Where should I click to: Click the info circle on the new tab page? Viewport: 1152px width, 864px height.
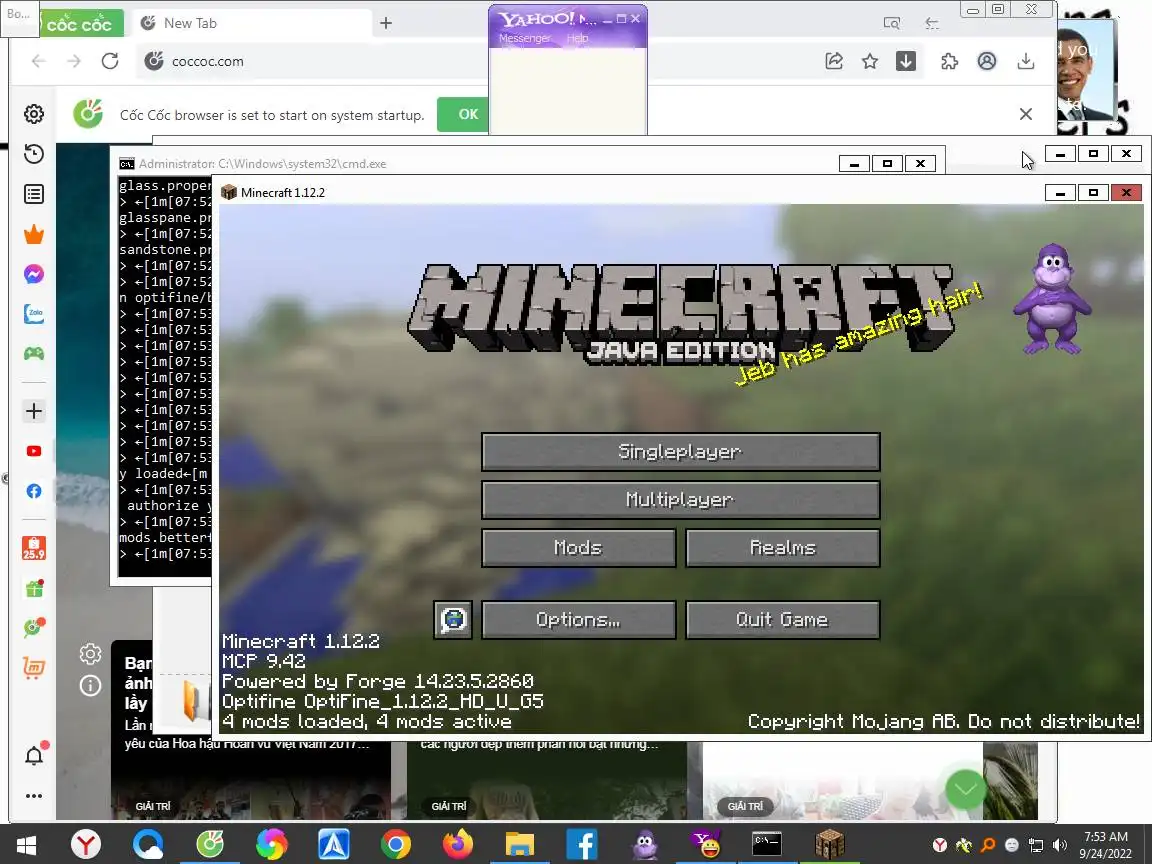coord(90,685)
